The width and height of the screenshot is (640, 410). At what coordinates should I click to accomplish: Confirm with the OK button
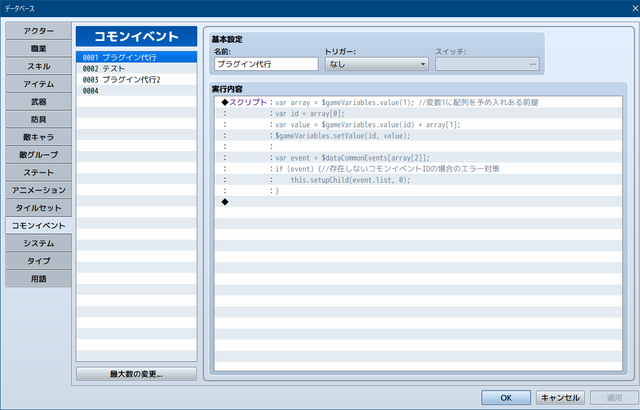506,397
